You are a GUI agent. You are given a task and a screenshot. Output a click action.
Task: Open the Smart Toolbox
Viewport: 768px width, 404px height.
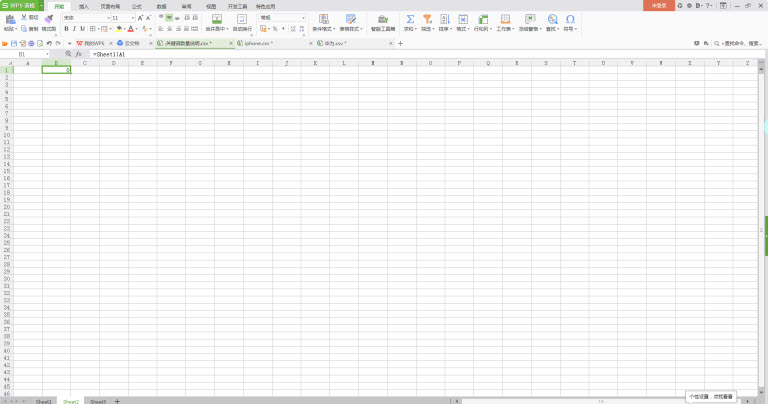coord(383,23)
